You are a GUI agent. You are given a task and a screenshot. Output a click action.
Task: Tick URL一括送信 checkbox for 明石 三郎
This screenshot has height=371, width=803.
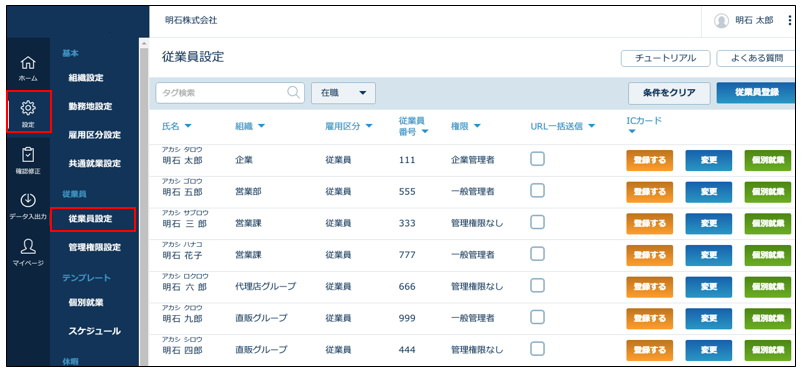(537, 222)
